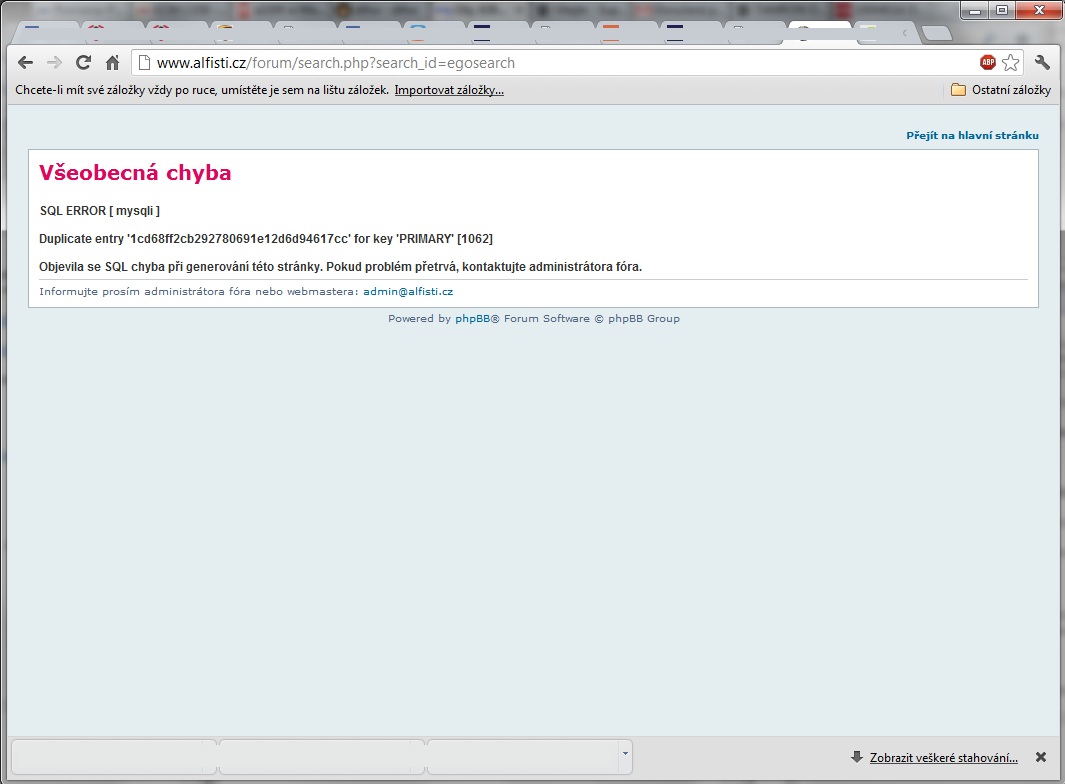Viewport: 1065px width, 784px height.
Task: Open the phpBB link in footer
Action: [x=472, y=319]
